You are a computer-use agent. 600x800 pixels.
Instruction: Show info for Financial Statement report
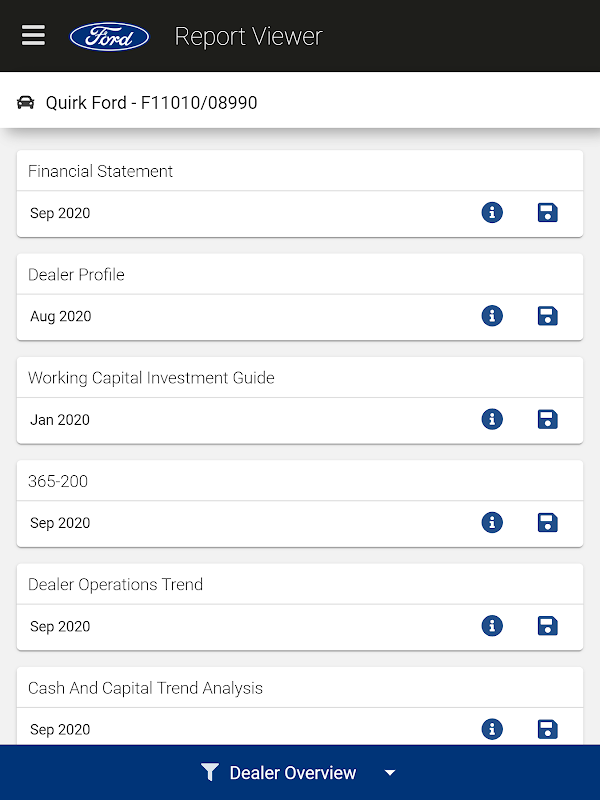coord(492,213)
